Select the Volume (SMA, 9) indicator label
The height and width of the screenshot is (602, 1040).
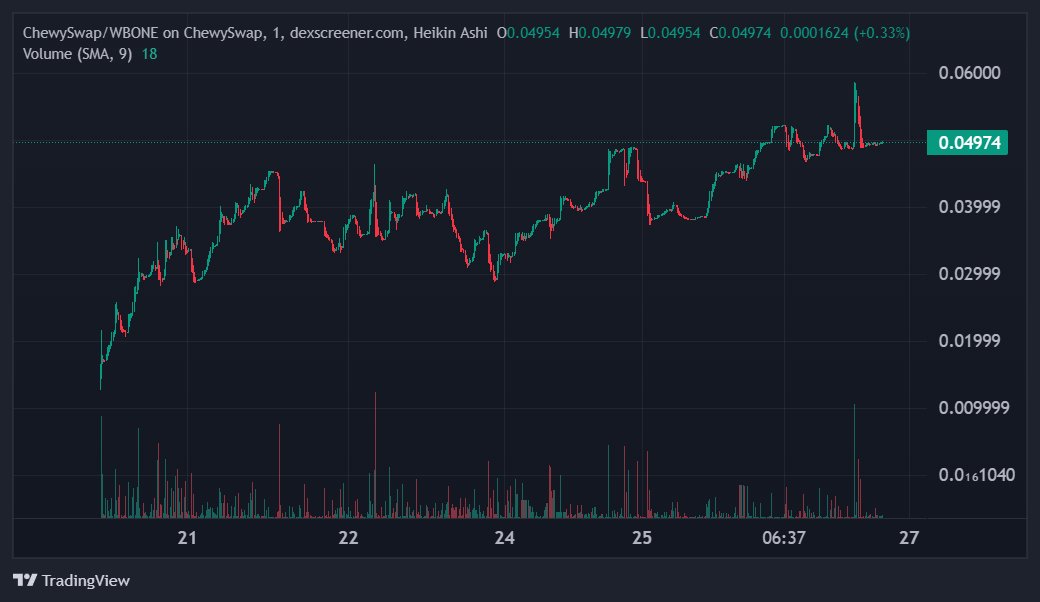[x=77, y=54]
